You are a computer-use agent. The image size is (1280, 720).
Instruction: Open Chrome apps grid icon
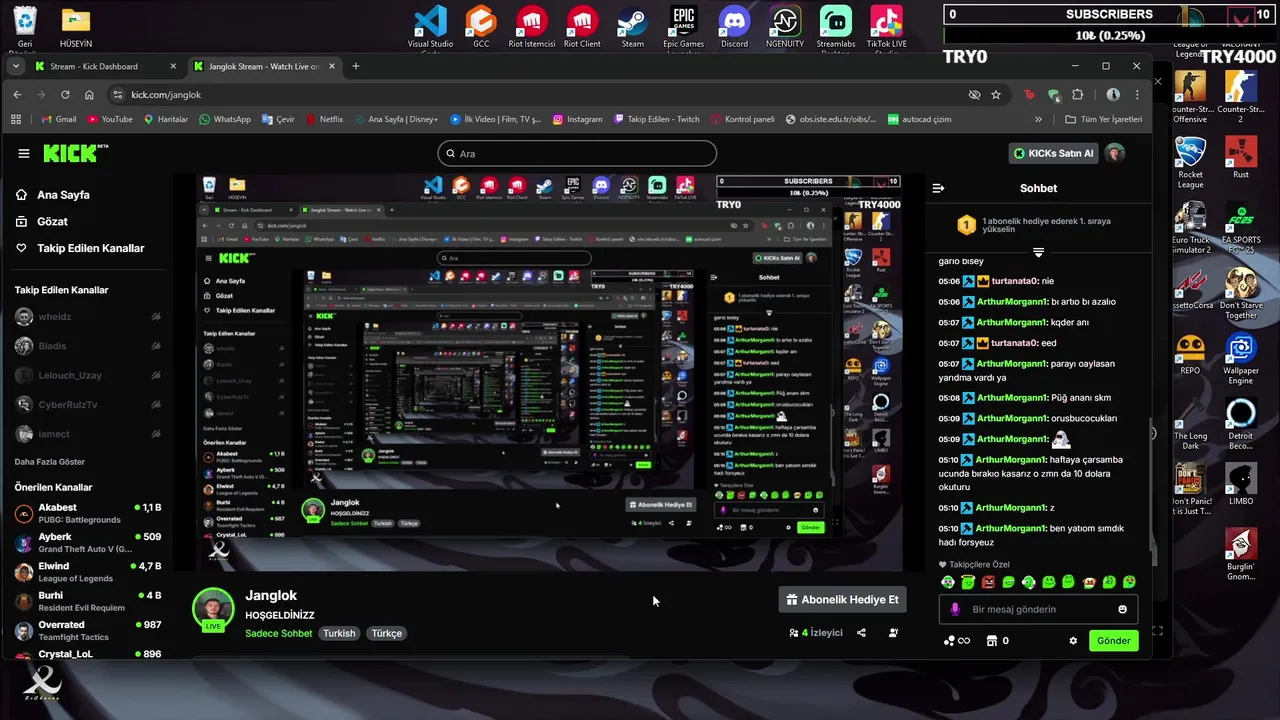[16, 119]
